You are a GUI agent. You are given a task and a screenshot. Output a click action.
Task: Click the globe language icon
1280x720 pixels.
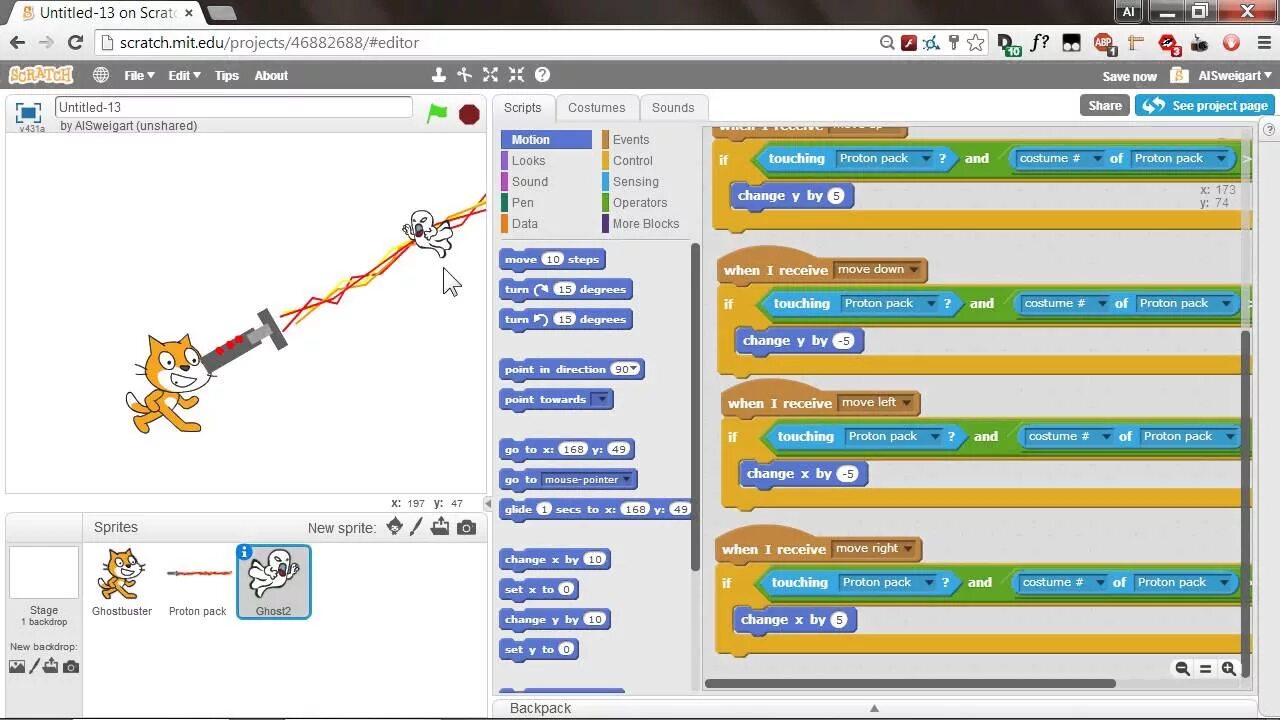coord(101,75)
